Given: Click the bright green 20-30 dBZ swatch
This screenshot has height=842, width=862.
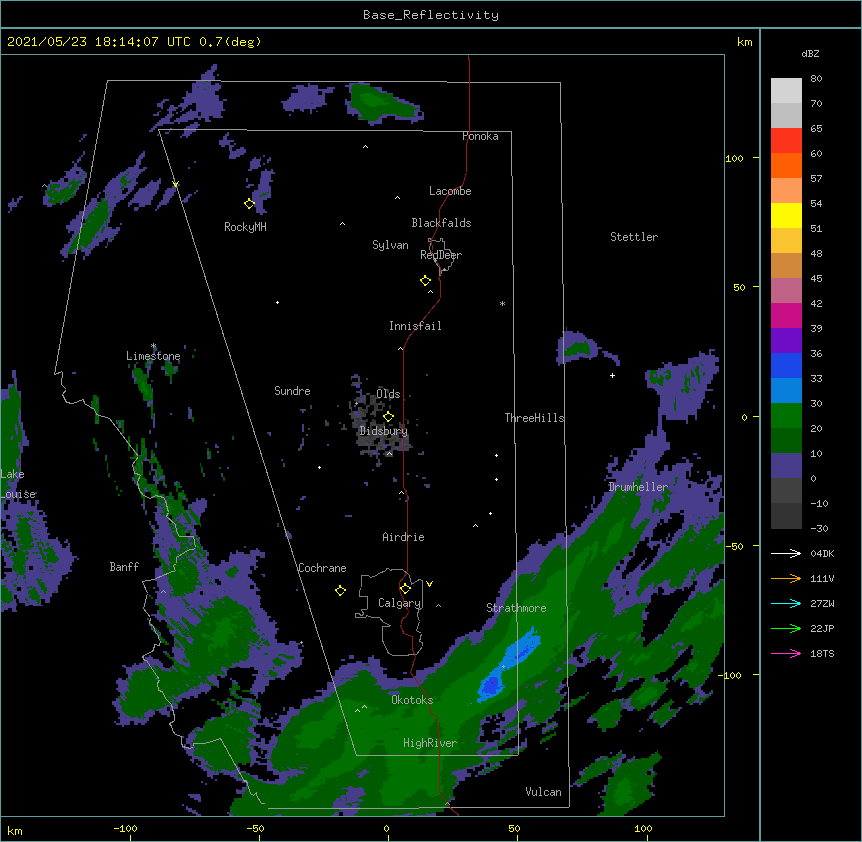Looking at the screenshot, I should click(x=786, y=416).
